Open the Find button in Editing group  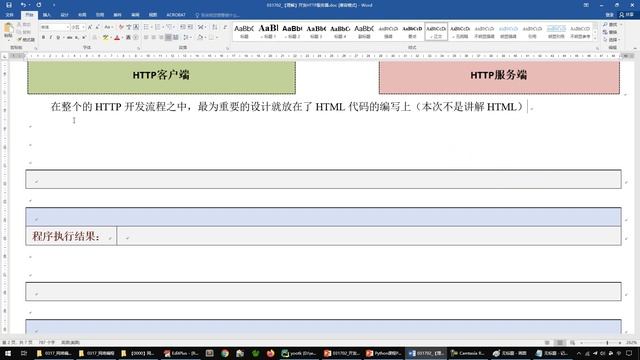pyautogui.click(x=611, y=25)
